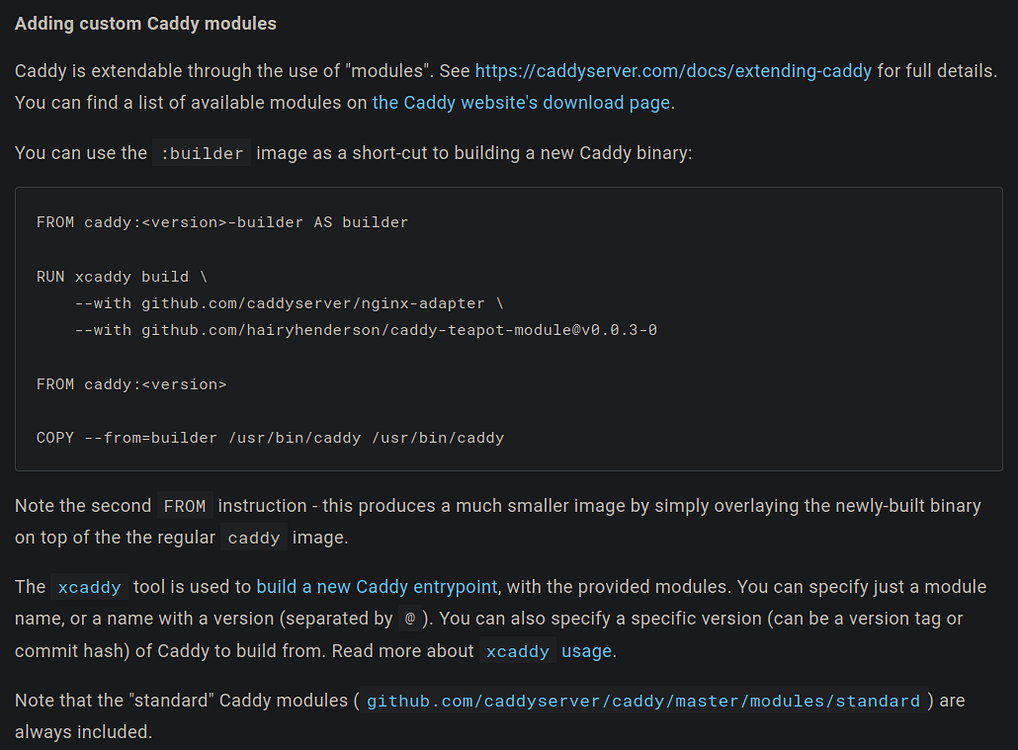Click the caddy inline code before 'image.'
Viewport: 1018px width, 750px height.
point(254,538)
